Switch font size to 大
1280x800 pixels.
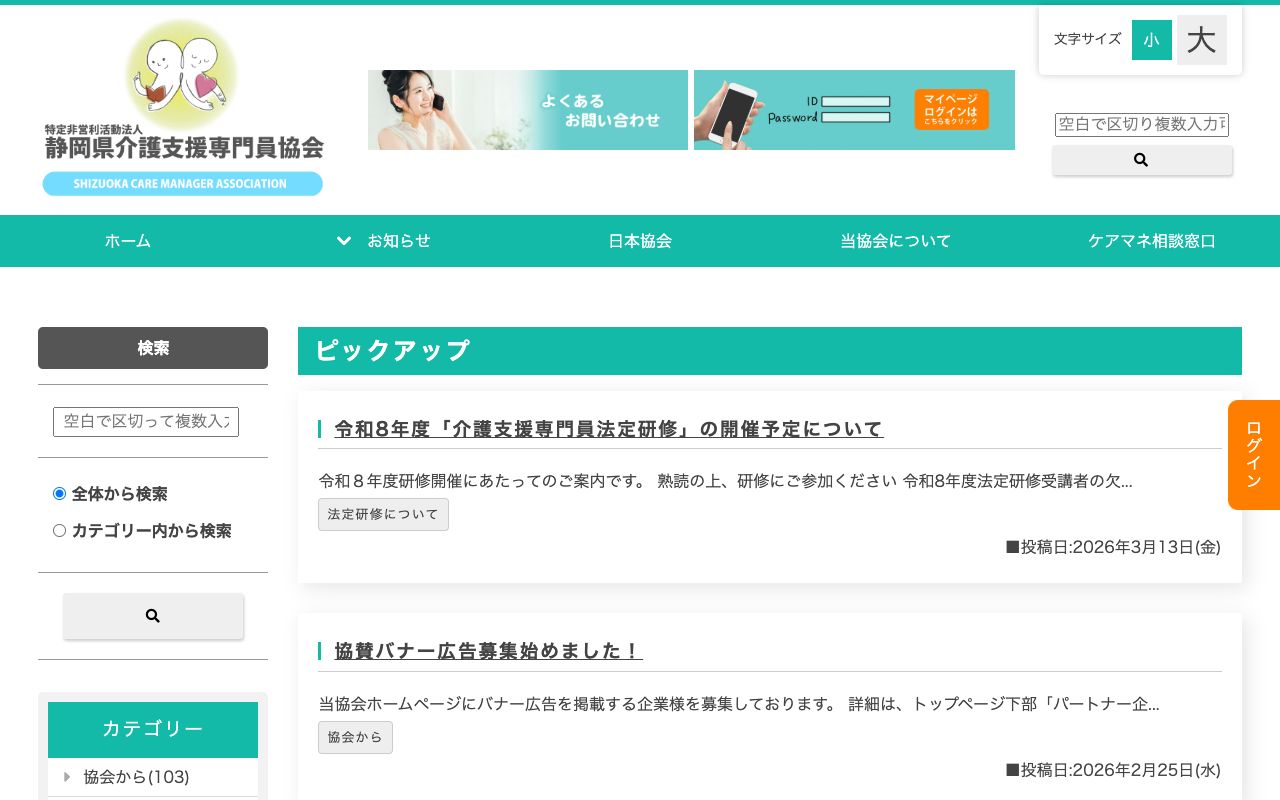tap(1202, 40)
